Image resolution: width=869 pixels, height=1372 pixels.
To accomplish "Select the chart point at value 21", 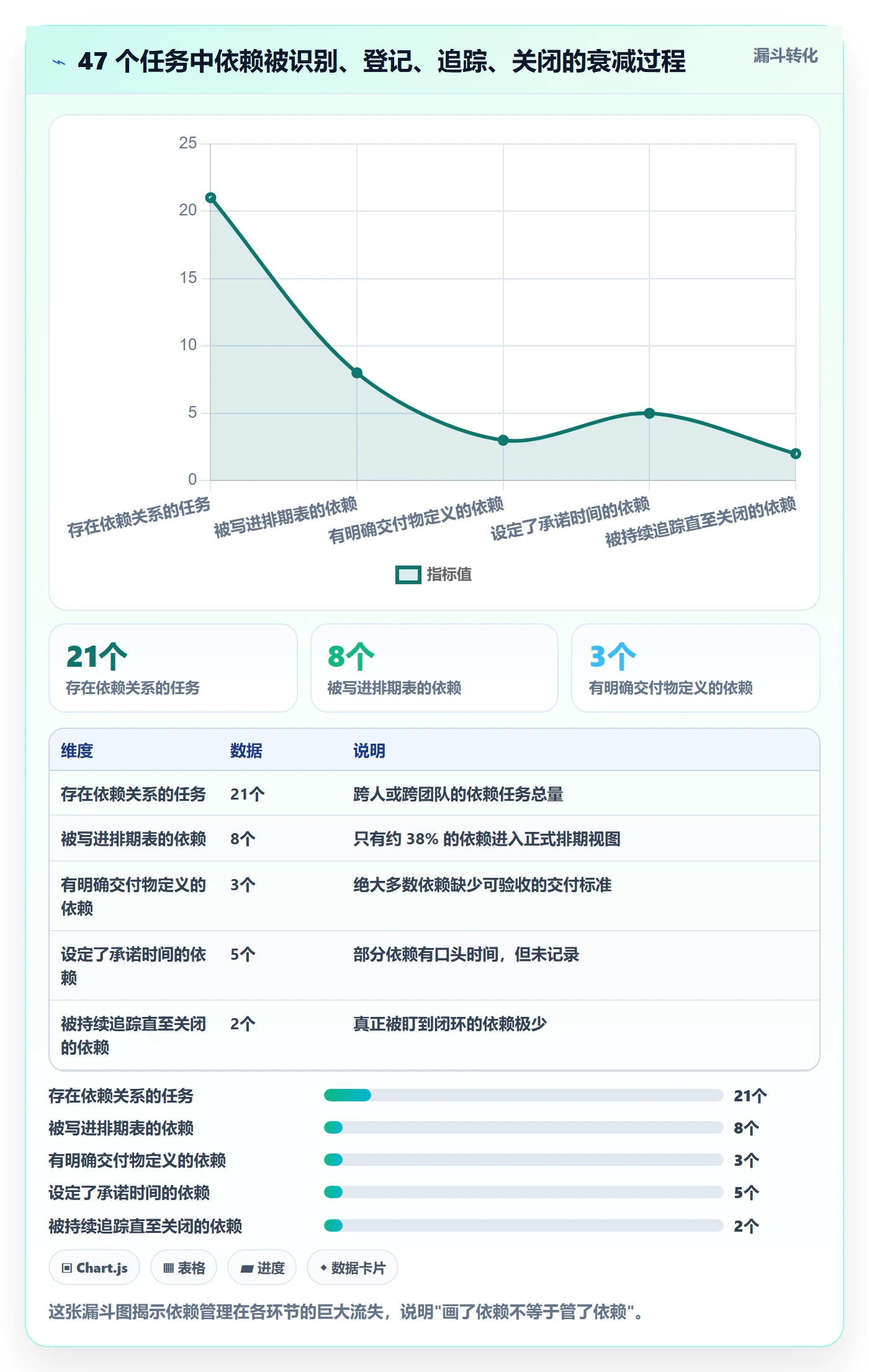I will [210, 198].
